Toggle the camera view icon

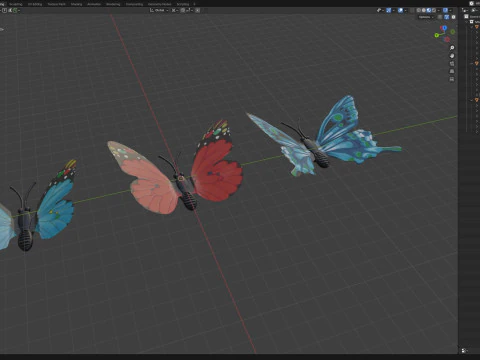(452, 63)
